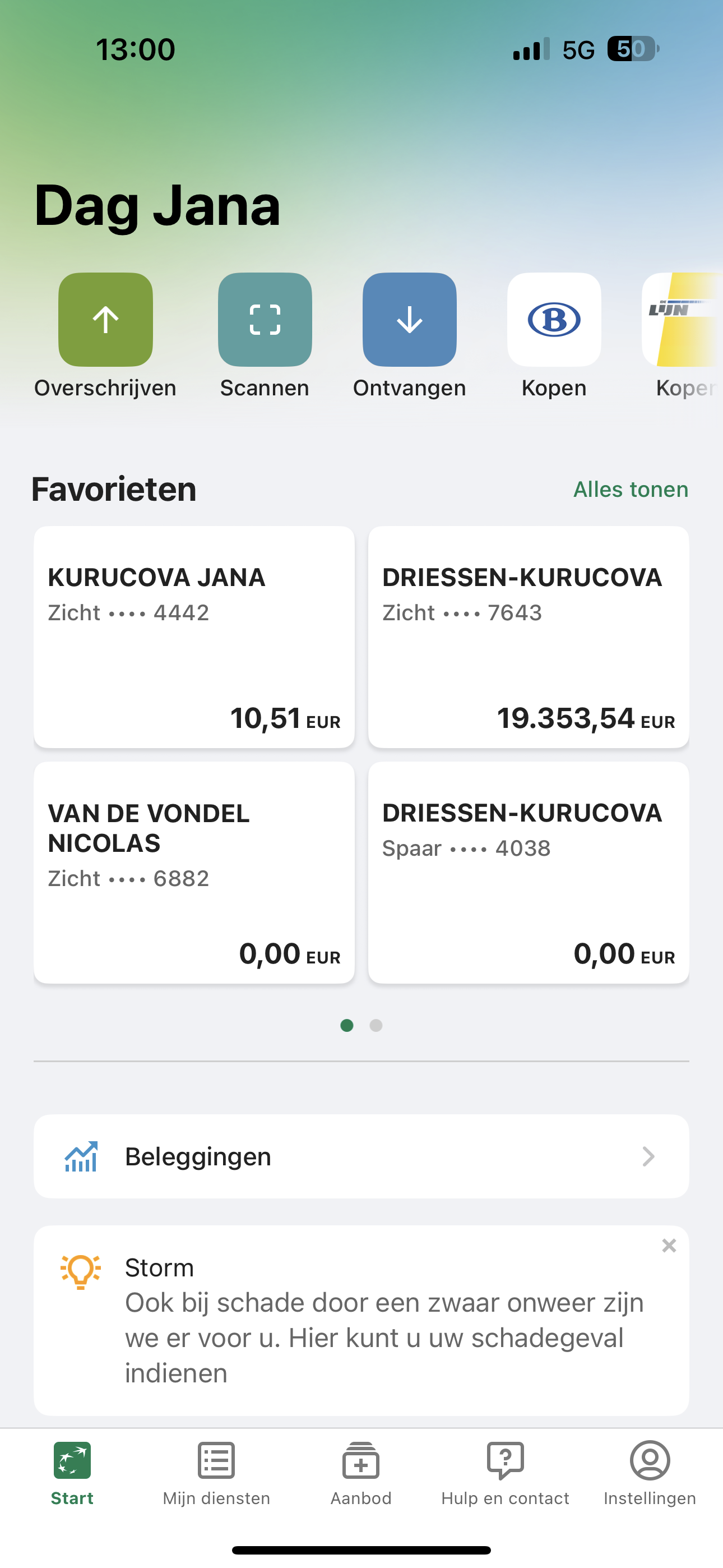
Task: Click the Beleggingen chart icon
Action: tap(81, 1156)
